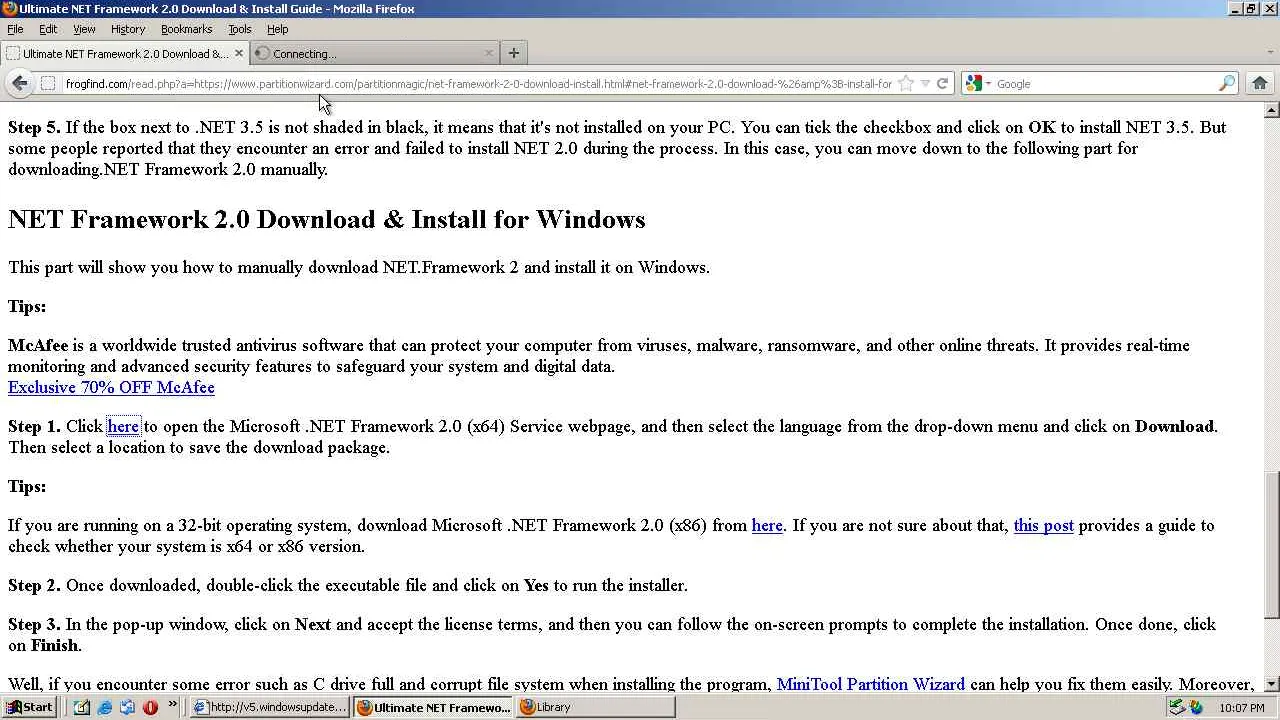The image size is (1280, 720).
Task: Click the Show Desktop quick launch icon
Action: pos(81,707)
